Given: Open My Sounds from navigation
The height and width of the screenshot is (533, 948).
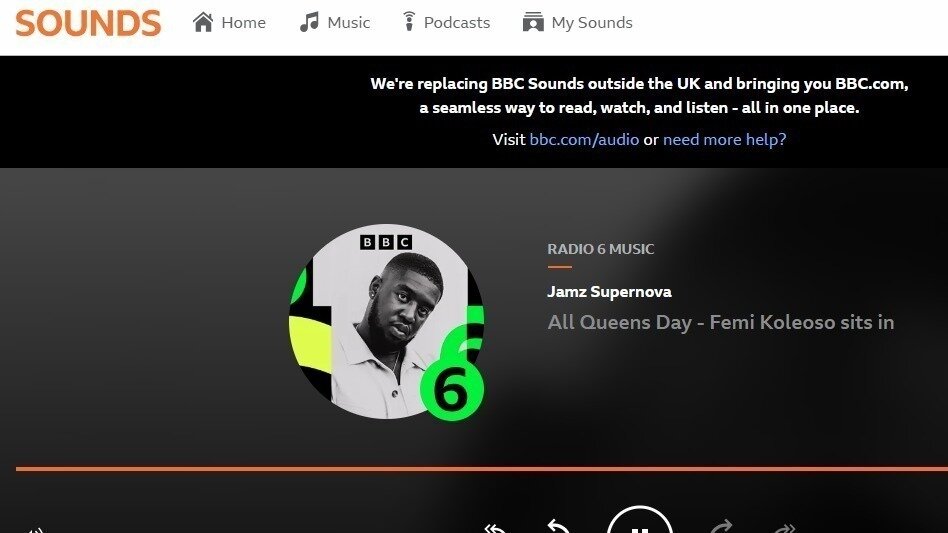Looking at the screenshot, I should pyautogui.click(x=577, y=22).
